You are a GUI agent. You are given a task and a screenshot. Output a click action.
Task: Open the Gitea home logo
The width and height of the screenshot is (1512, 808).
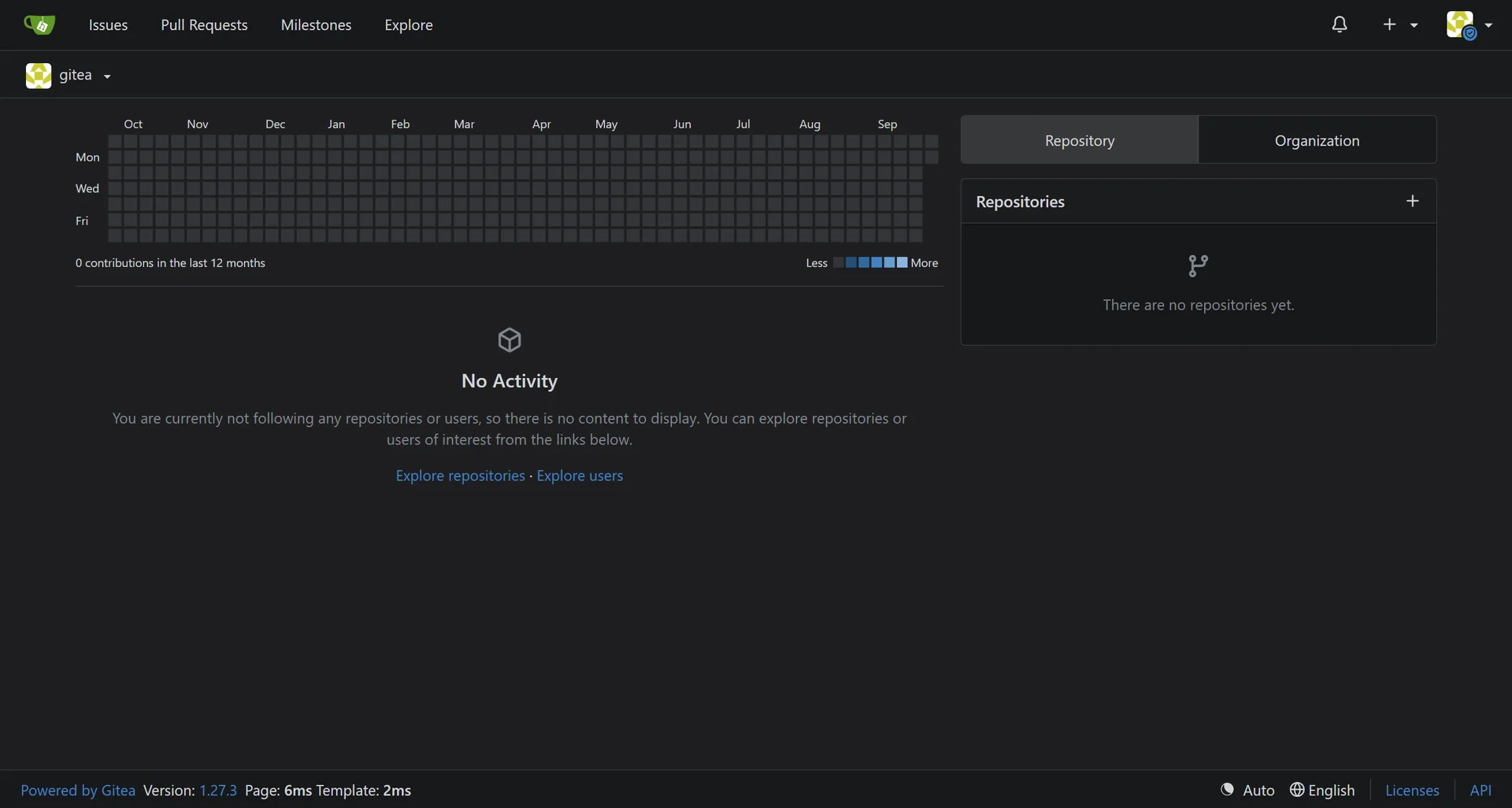click(39, 24)
